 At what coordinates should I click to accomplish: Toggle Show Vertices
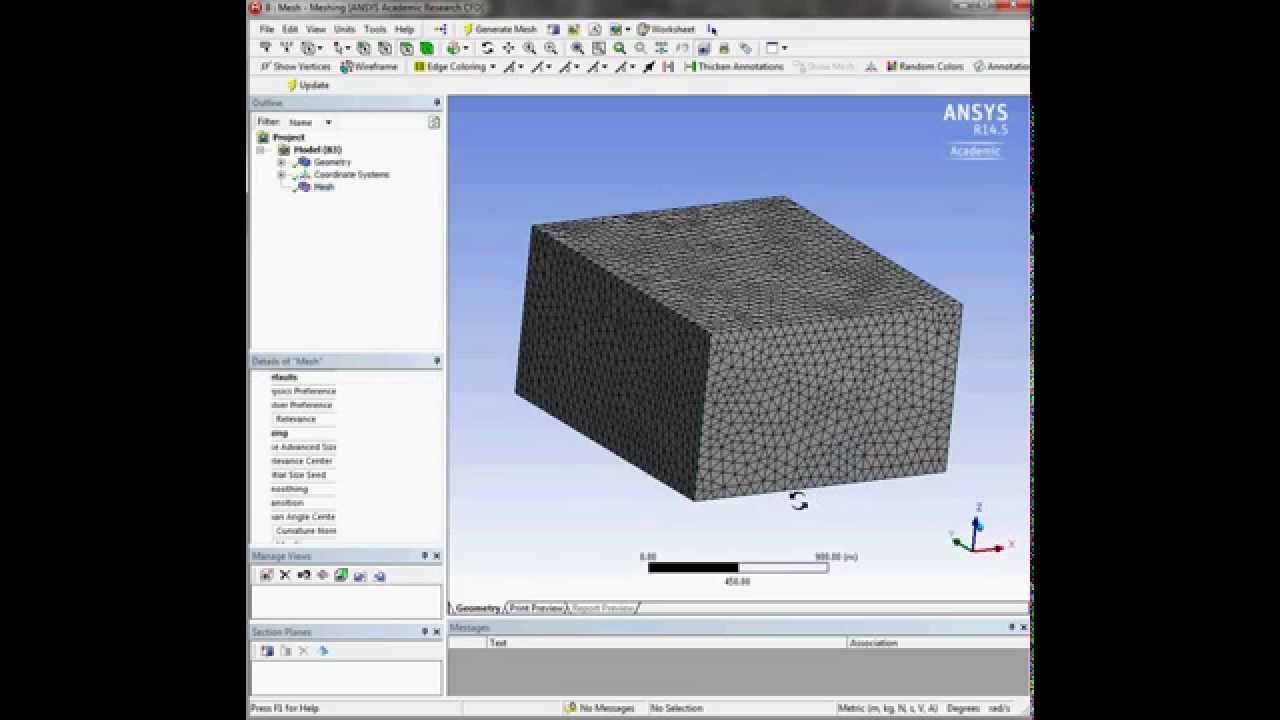coord(295,67)
